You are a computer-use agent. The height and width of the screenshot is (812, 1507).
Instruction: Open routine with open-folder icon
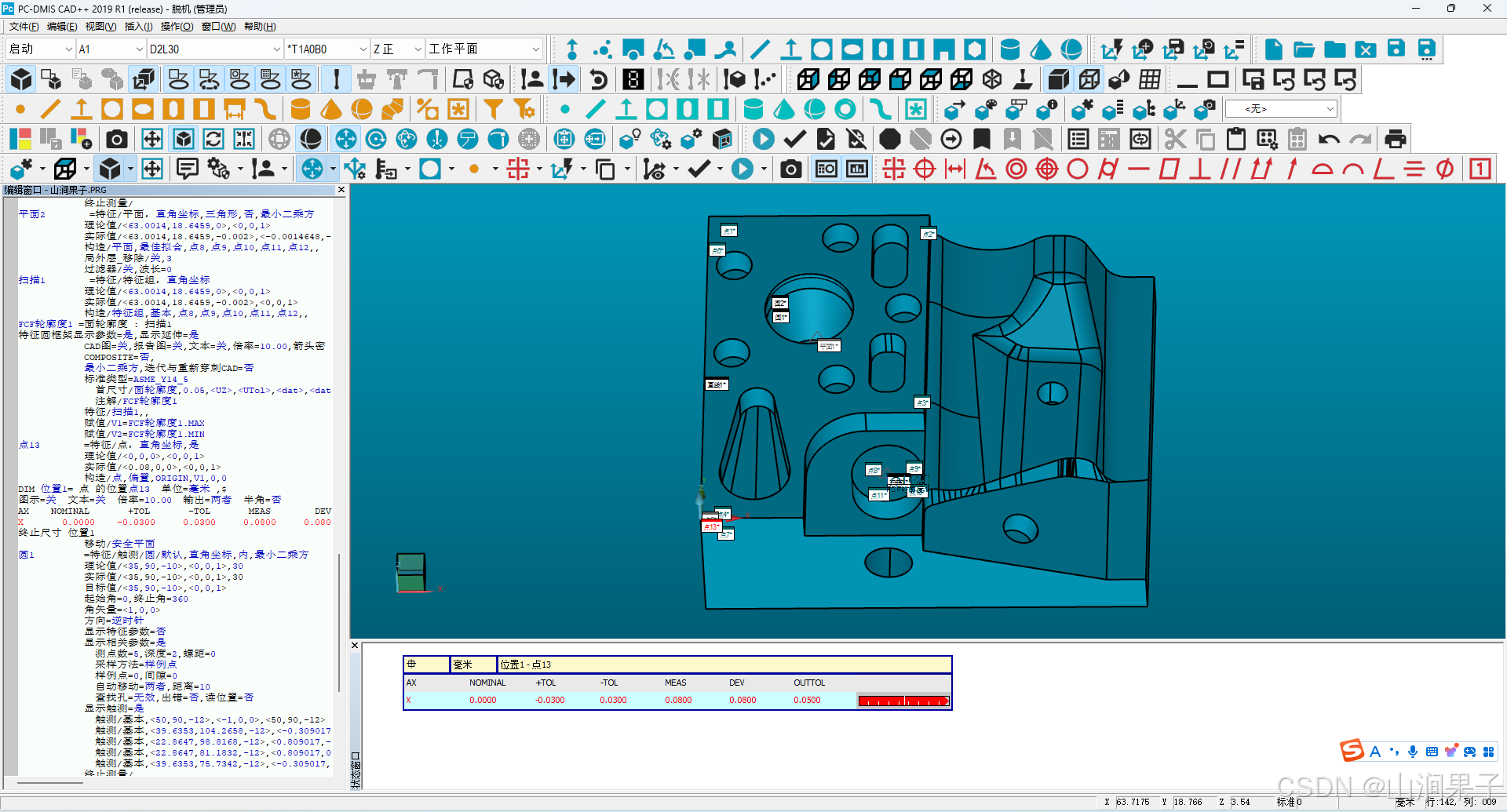(1304, 49)
